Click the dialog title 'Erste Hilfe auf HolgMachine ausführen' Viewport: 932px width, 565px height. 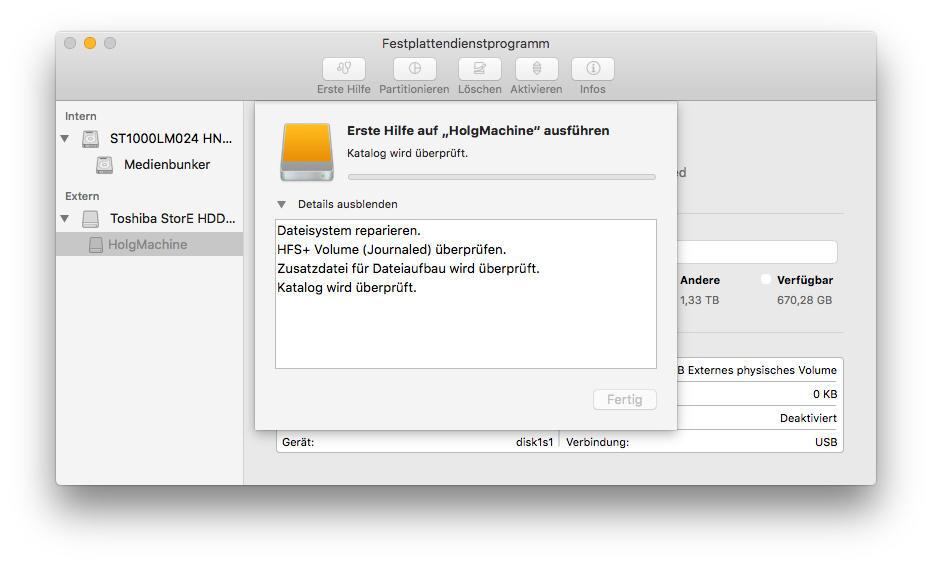click(478, 131)
